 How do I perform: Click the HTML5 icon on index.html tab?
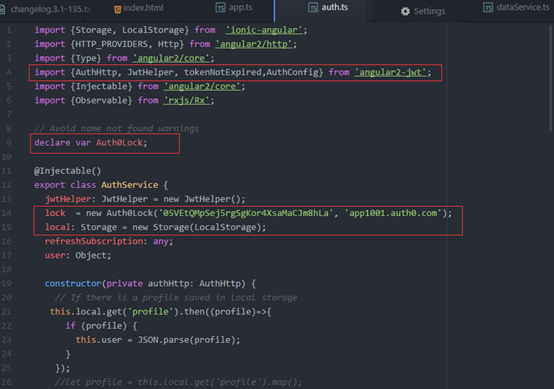click(118, 10)
